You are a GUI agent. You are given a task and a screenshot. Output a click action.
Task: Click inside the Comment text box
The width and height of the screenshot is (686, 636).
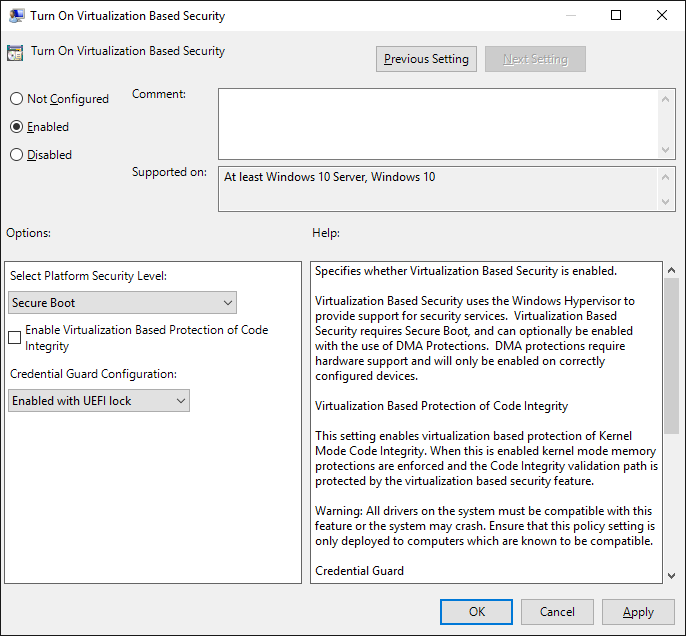438,123
